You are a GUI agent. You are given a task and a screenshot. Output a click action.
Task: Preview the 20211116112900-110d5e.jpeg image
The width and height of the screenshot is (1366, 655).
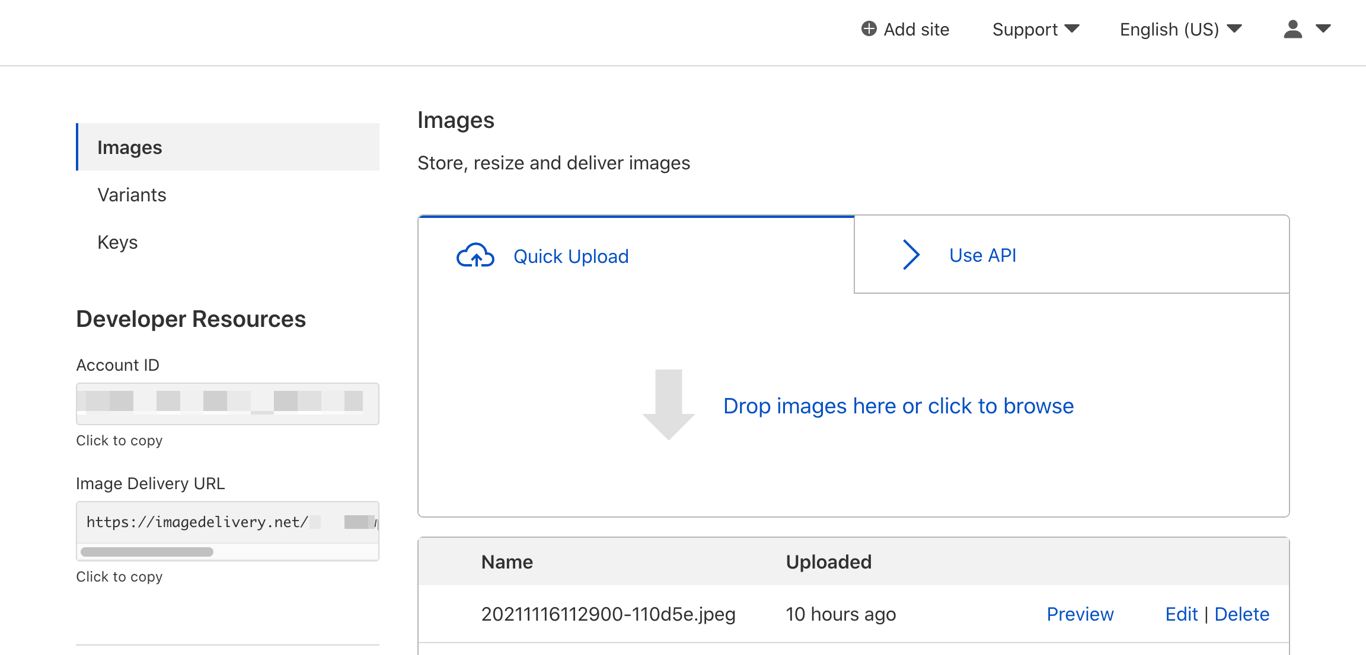point(1080,614)
